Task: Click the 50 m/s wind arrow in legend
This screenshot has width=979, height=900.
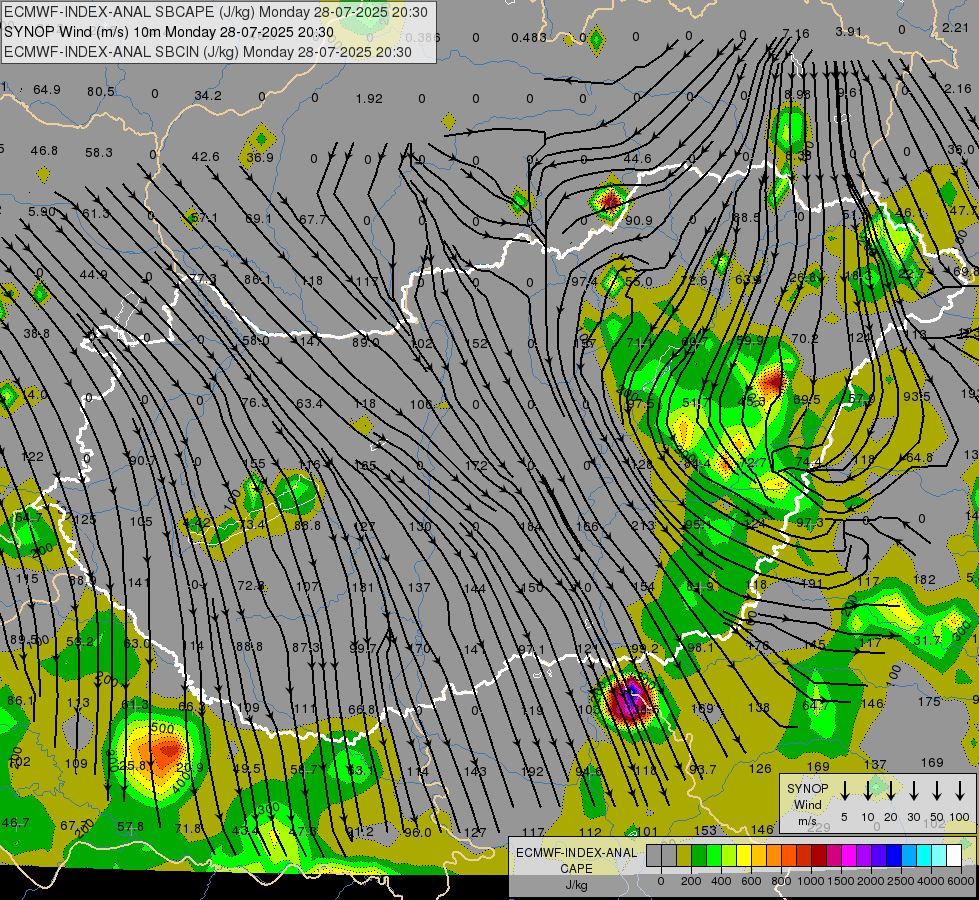Action: click(x=937, y=791)
